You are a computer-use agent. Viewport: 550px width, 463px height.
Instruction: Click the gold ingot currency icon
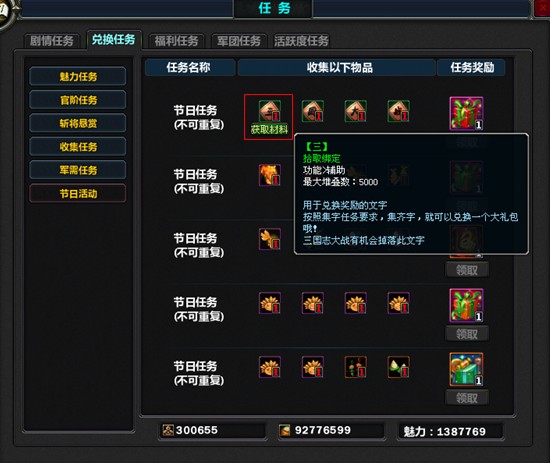point(284,430)
